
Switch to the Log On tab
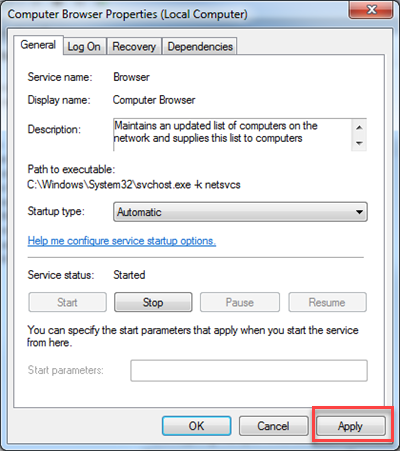coord(84,46)
